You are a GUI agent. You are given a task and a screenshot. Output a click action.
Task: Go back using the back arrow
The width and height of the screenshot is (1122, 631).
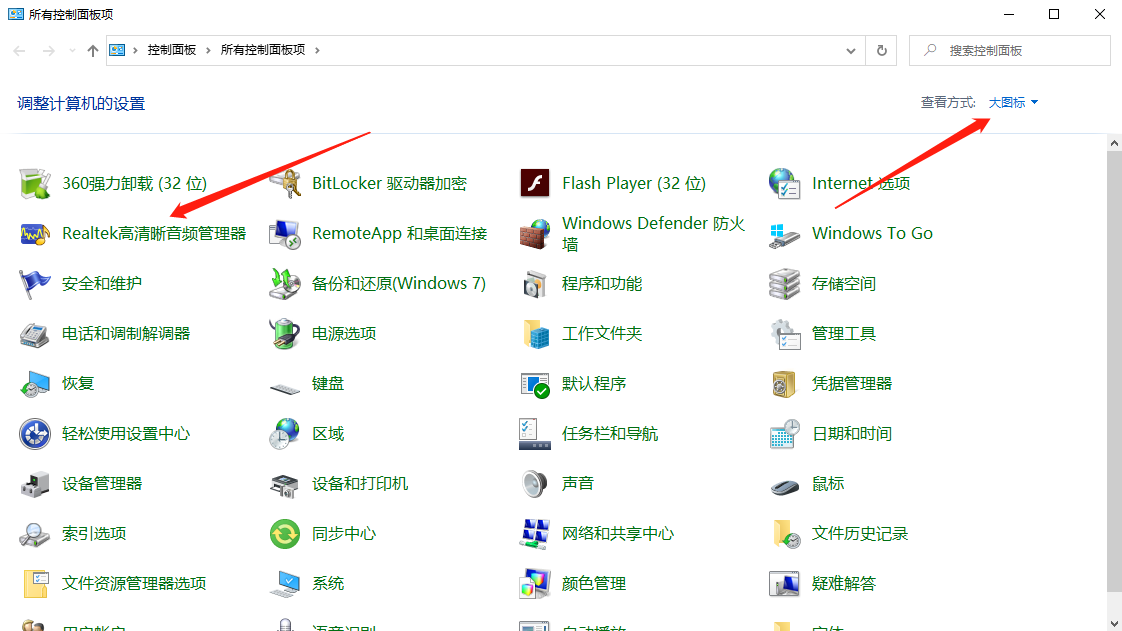(x=19, y=51)
